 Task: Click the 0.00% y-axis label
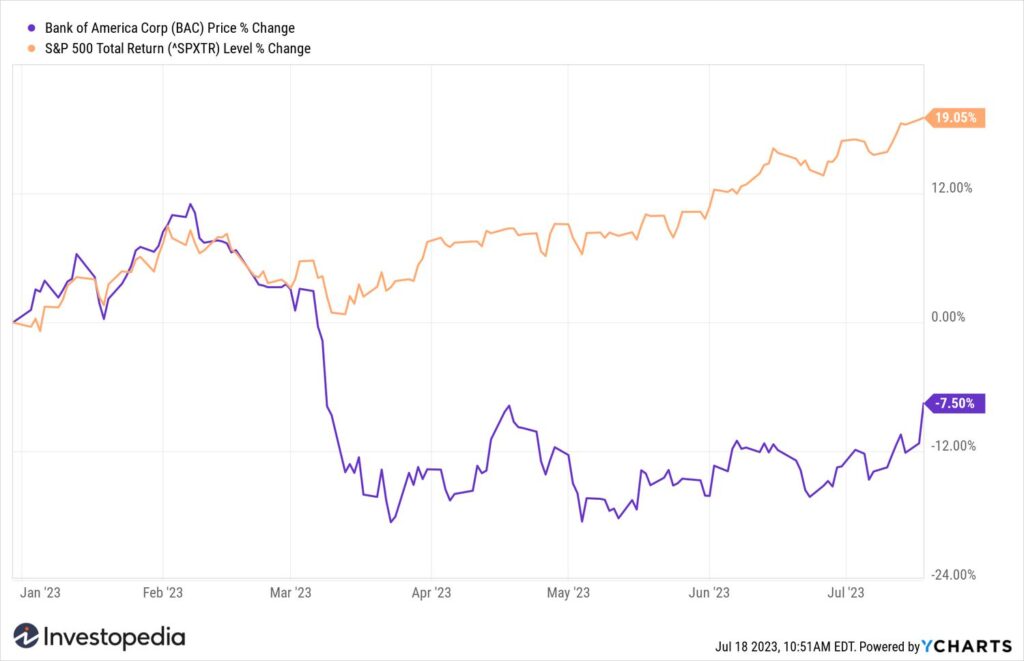pyautogui.click(x=948, y=317)
